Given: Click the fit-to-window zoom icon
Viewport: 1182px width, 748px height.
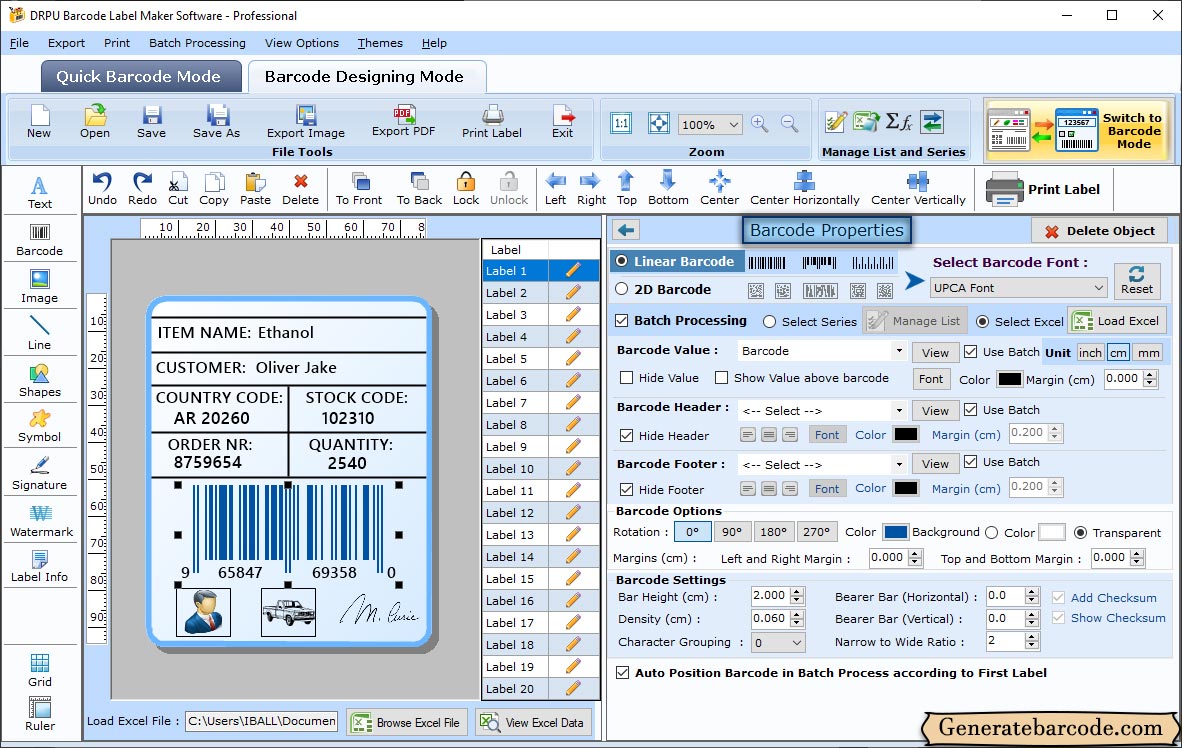Looking at the screenshot, I should [658, 123].
